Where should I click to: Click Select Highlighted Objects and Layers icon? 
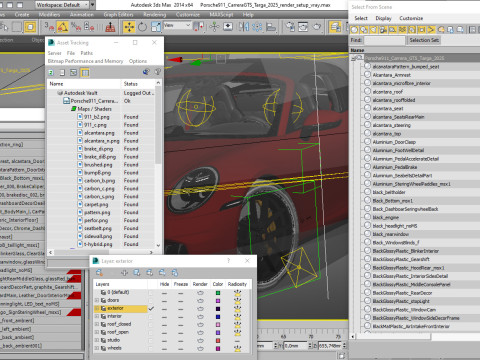pos(137,273)
